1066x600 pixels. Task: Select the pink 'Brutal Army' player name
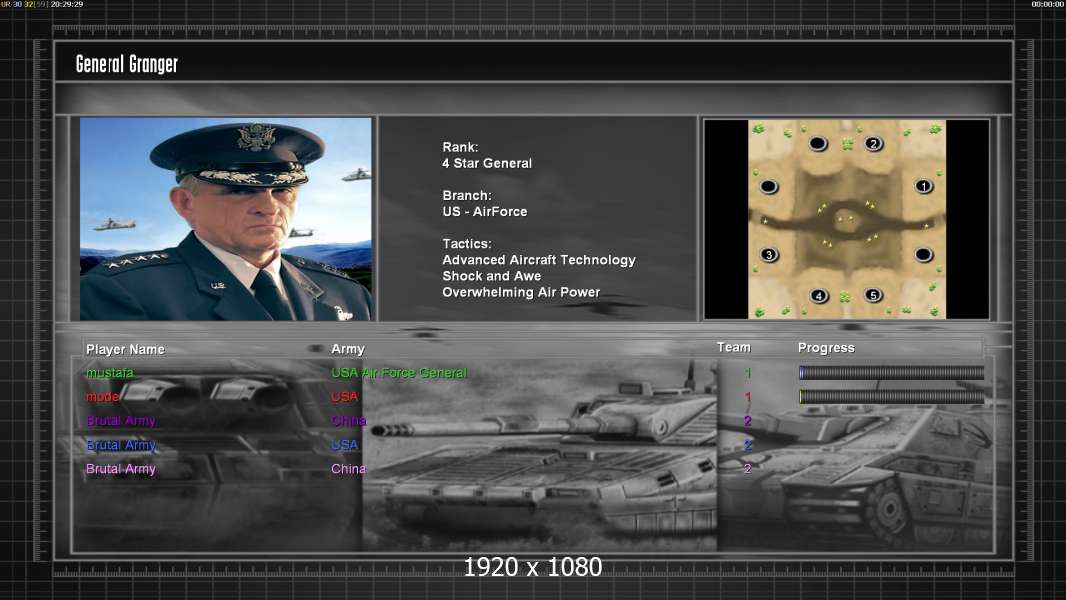tap(121, 469)
